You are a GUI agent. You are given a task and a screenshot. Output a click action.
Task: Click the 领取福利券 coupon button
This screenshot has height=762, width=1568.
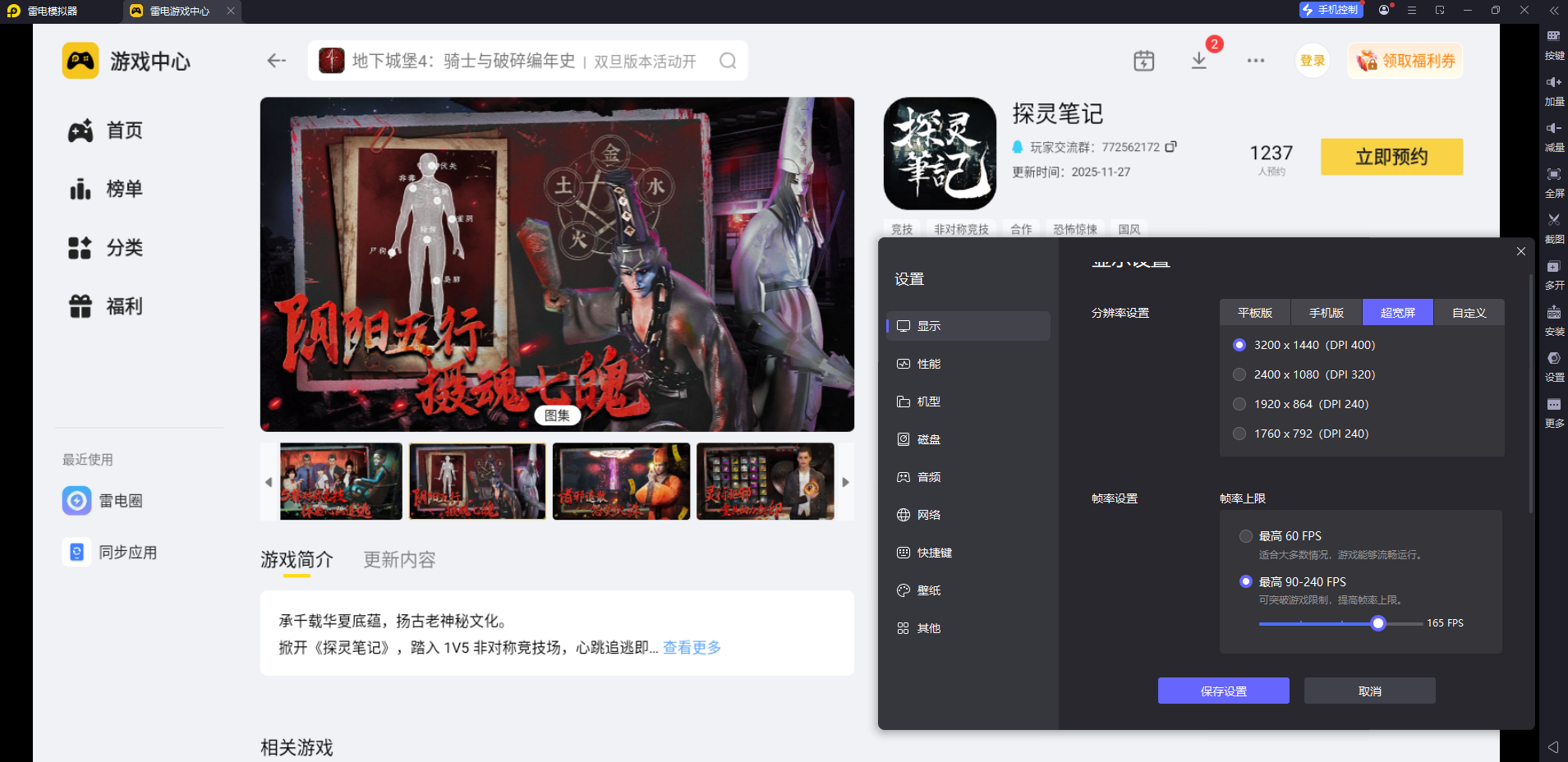tap(1405, 61)
